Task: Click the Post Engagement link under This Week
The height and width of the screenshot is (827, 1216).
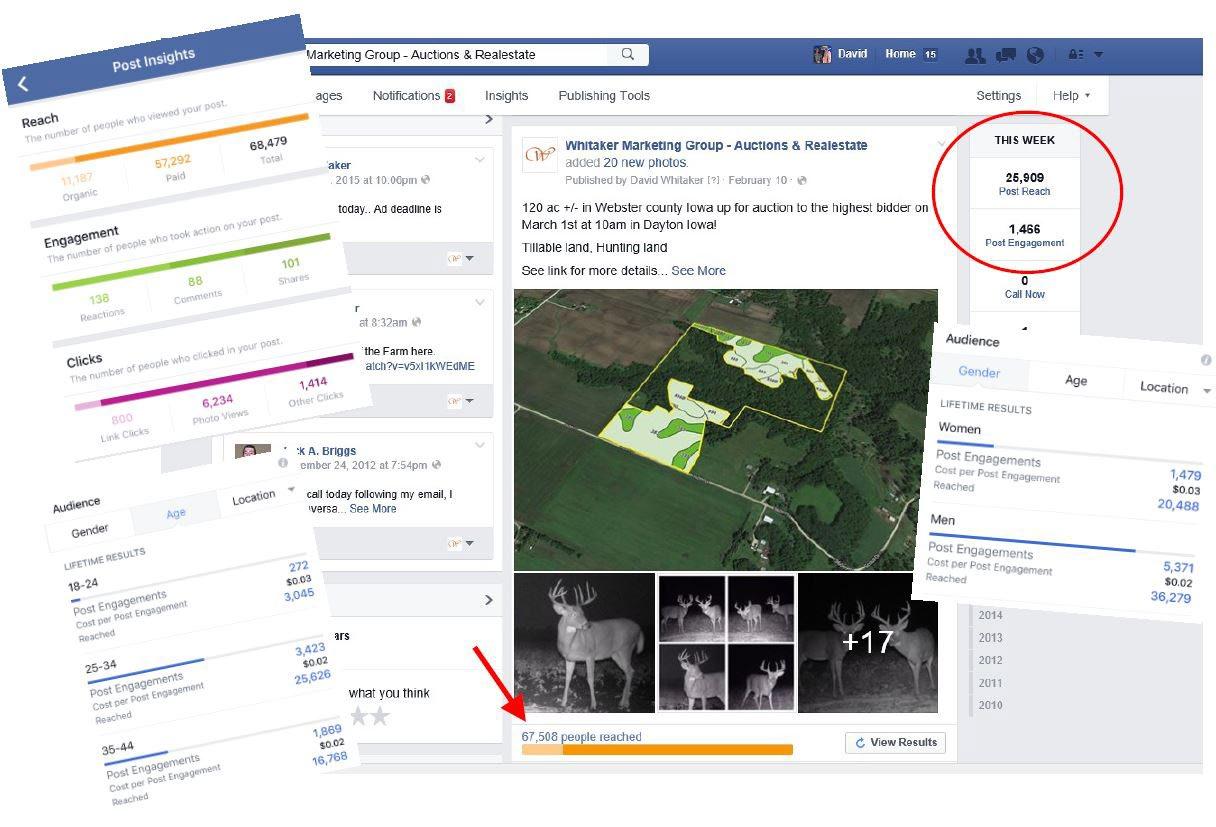Action: coord(1024,243)
